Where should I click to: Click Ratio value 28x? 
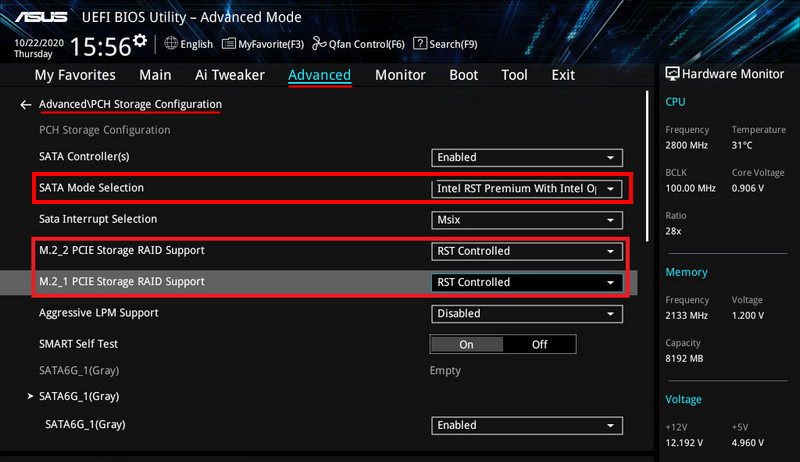tap(673, 232)
